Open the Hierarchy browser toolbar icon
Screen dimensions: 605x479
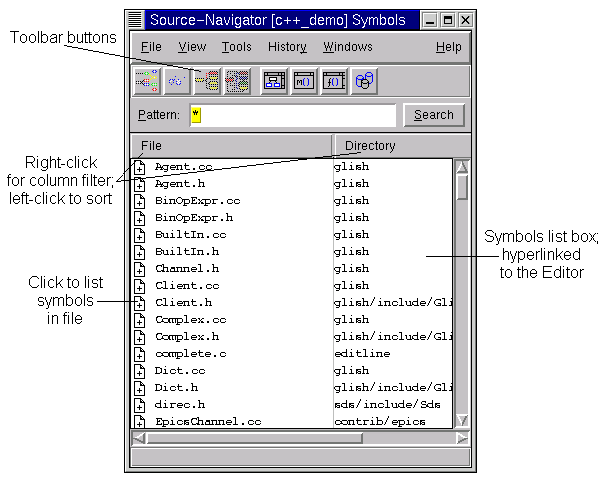point(147,81)
